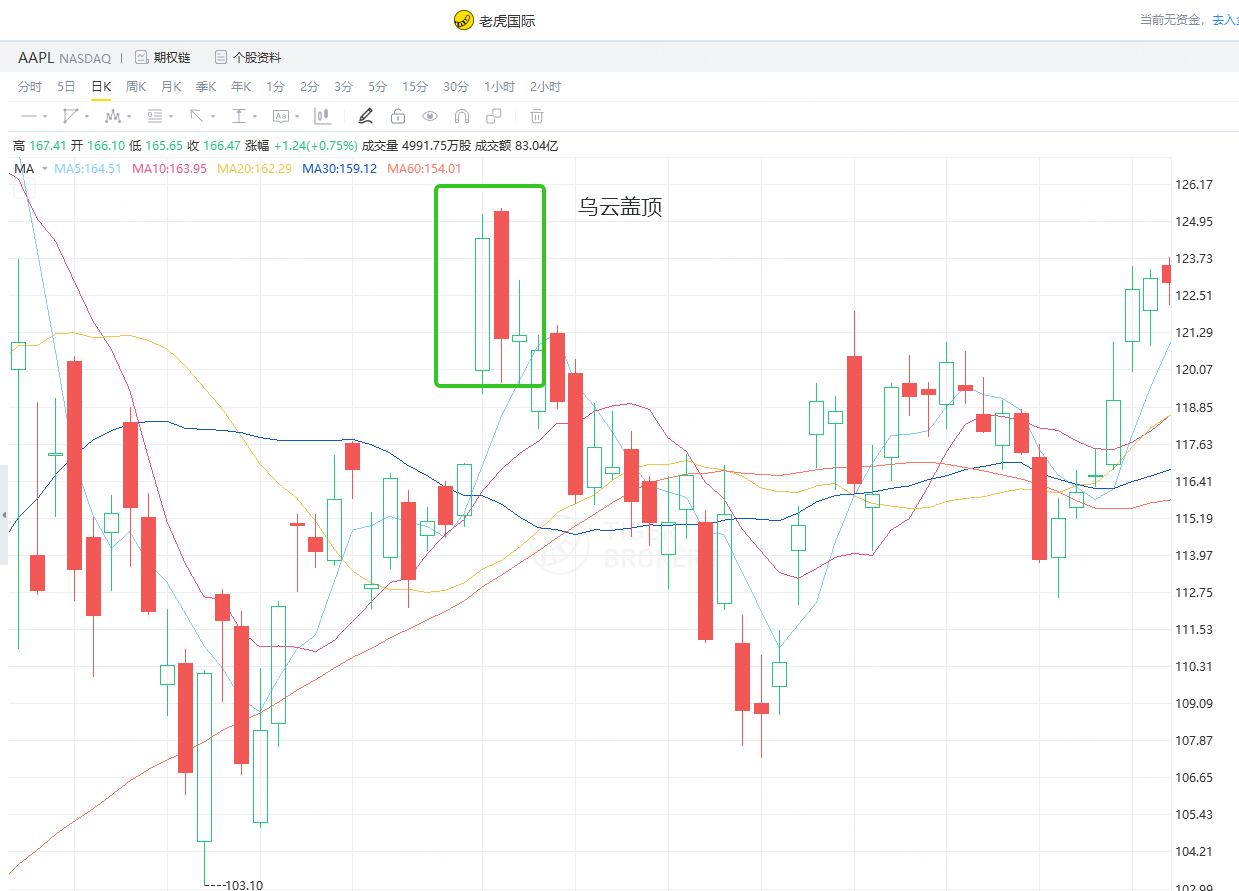Switch to the 季K quarterly tab

(206, 87)
